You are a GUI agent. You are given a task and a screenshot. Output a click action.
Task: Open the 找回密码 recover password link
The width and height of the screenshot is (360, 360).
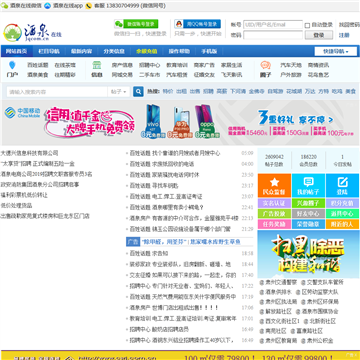pyautogui.click(x=349, y=25)
